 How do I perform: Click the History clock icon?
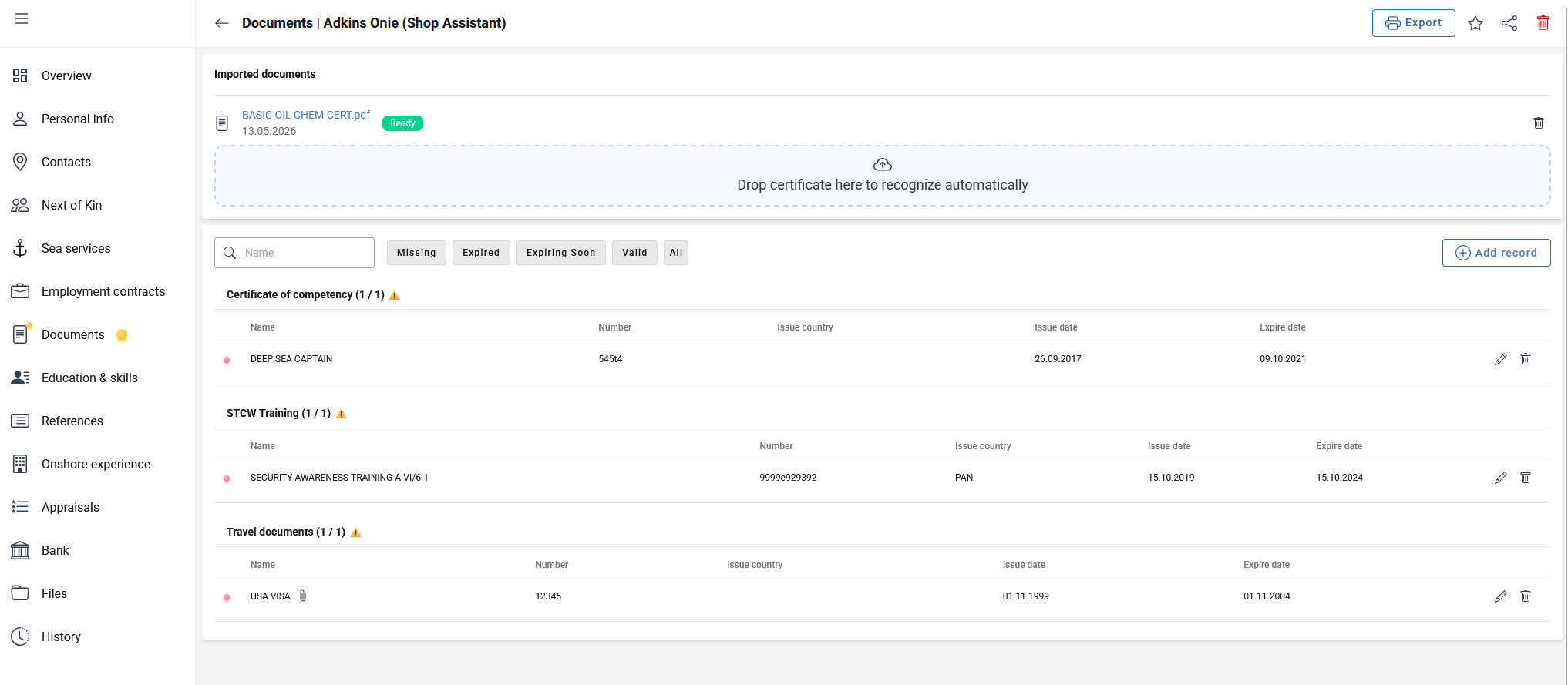coord(20,636)
